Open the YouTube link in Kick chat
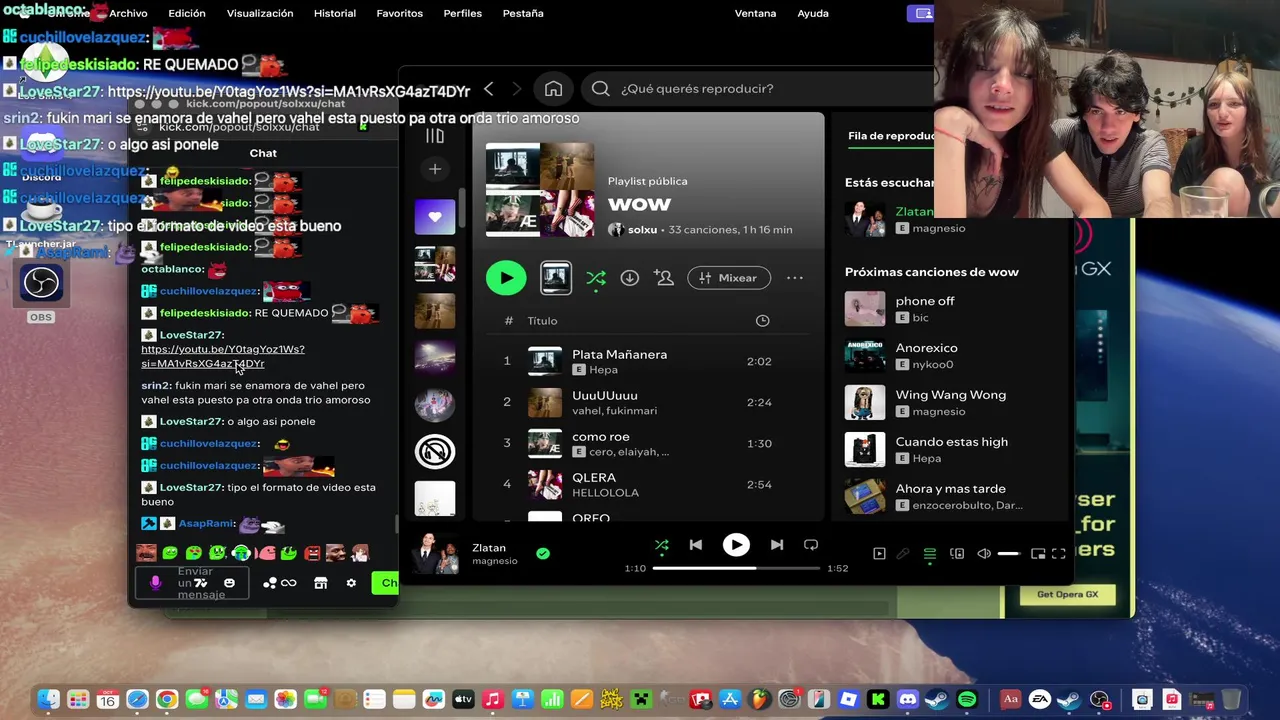This screenshot has height=720, width=1280. pyautogui.click(x=222, y=357)
